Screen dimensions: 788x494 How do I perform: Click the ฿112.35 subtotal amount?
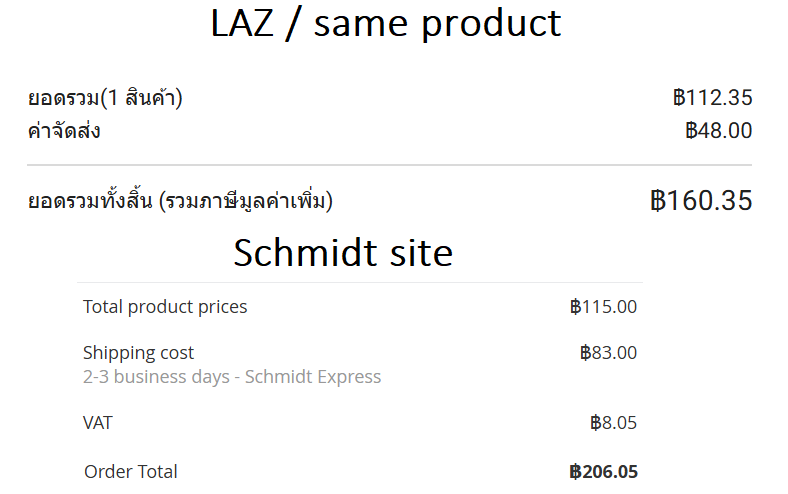(712, 98)
